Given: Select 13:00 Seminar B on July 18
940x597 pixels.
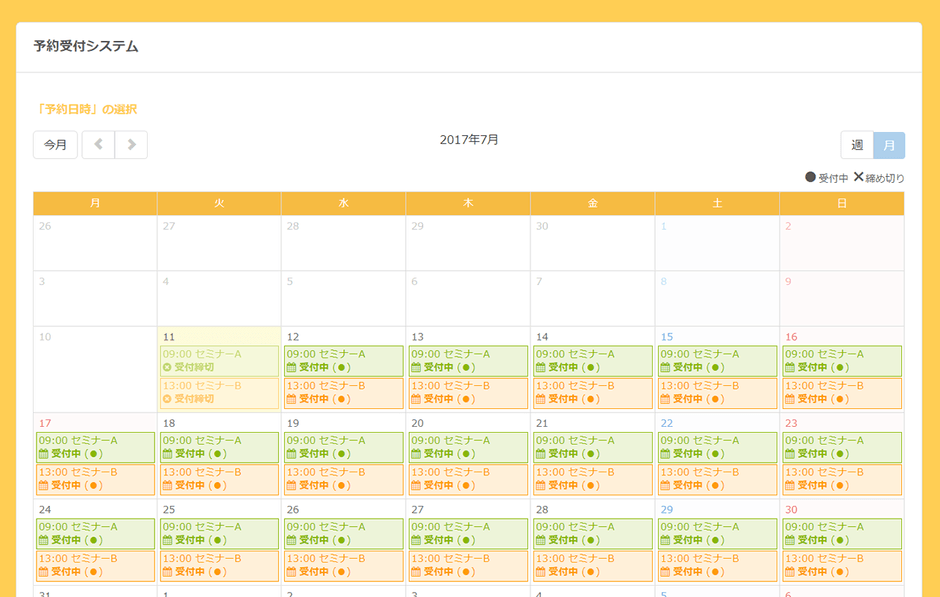Looking at the screenshot, I should click(219, 479).
